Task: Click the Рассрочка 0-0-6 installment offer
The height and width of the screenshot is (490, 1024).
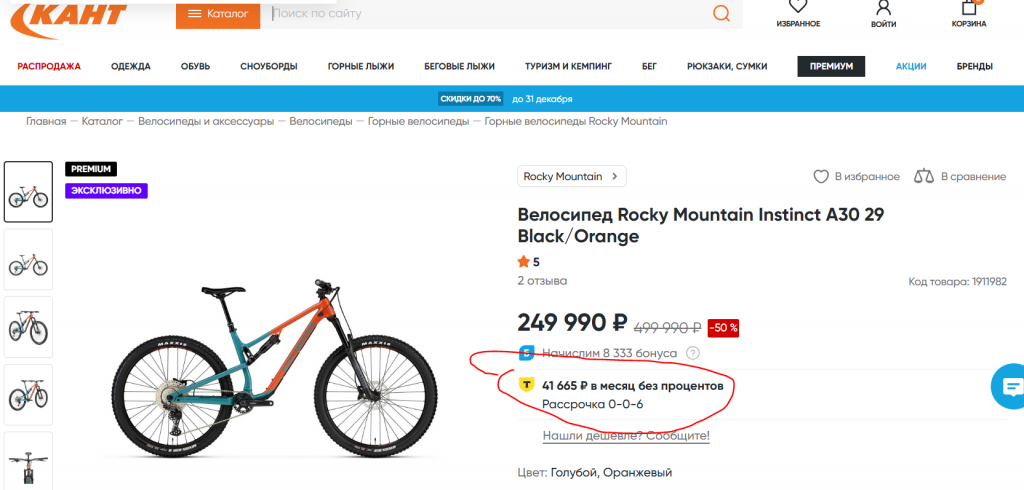Action: [x=592, y=404]
